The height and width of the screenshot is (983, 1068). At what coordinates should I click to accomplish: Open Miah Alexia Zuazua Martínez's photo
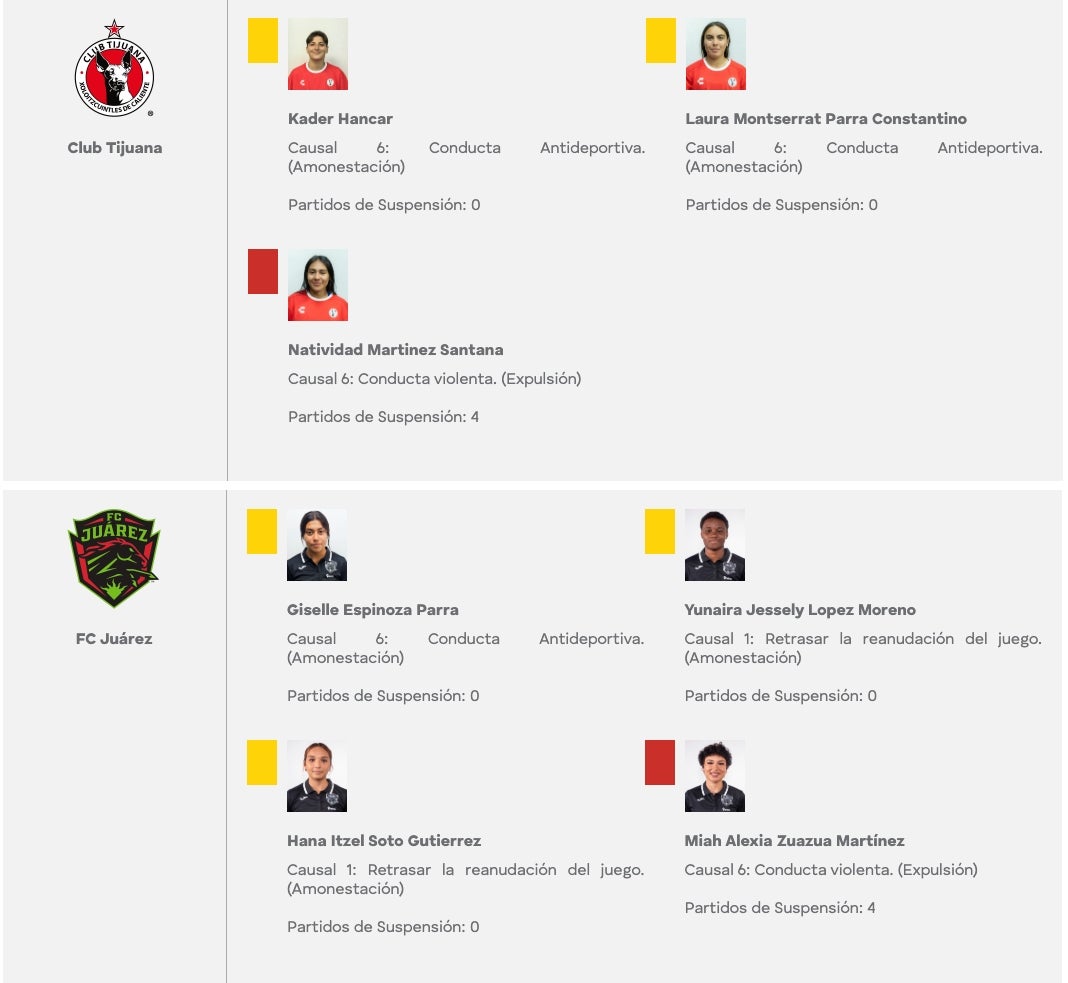(715, 776)
